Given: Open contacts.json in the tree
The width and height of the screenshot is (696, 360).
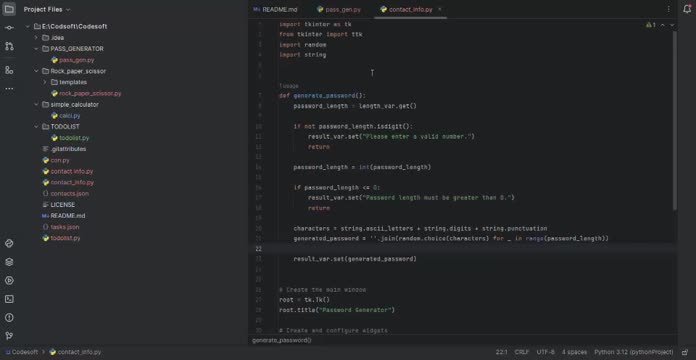Looking at the screenshot, I should click(69, 194).
